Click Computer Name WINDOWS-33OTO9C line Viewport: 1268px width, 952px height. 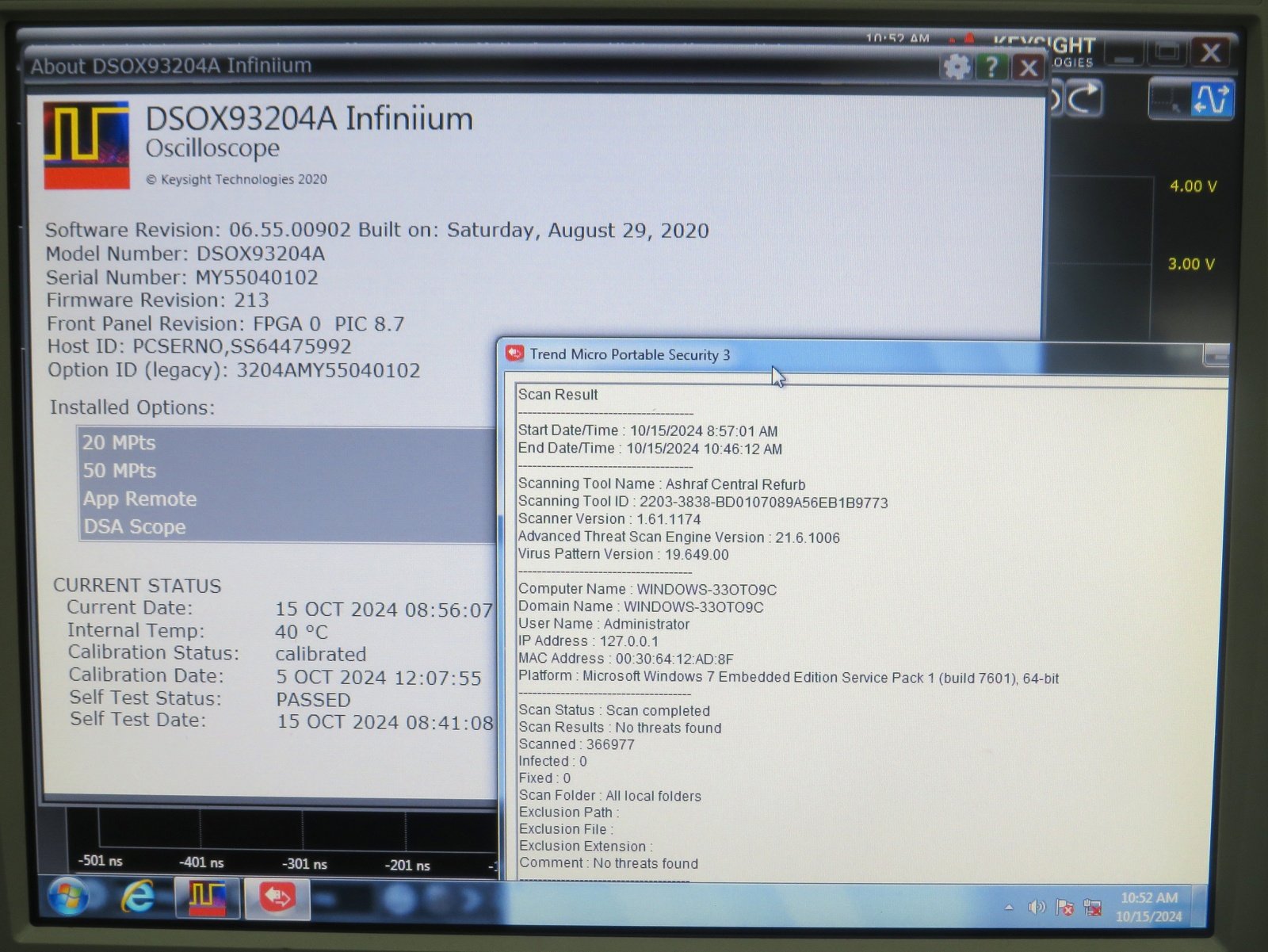647,589
